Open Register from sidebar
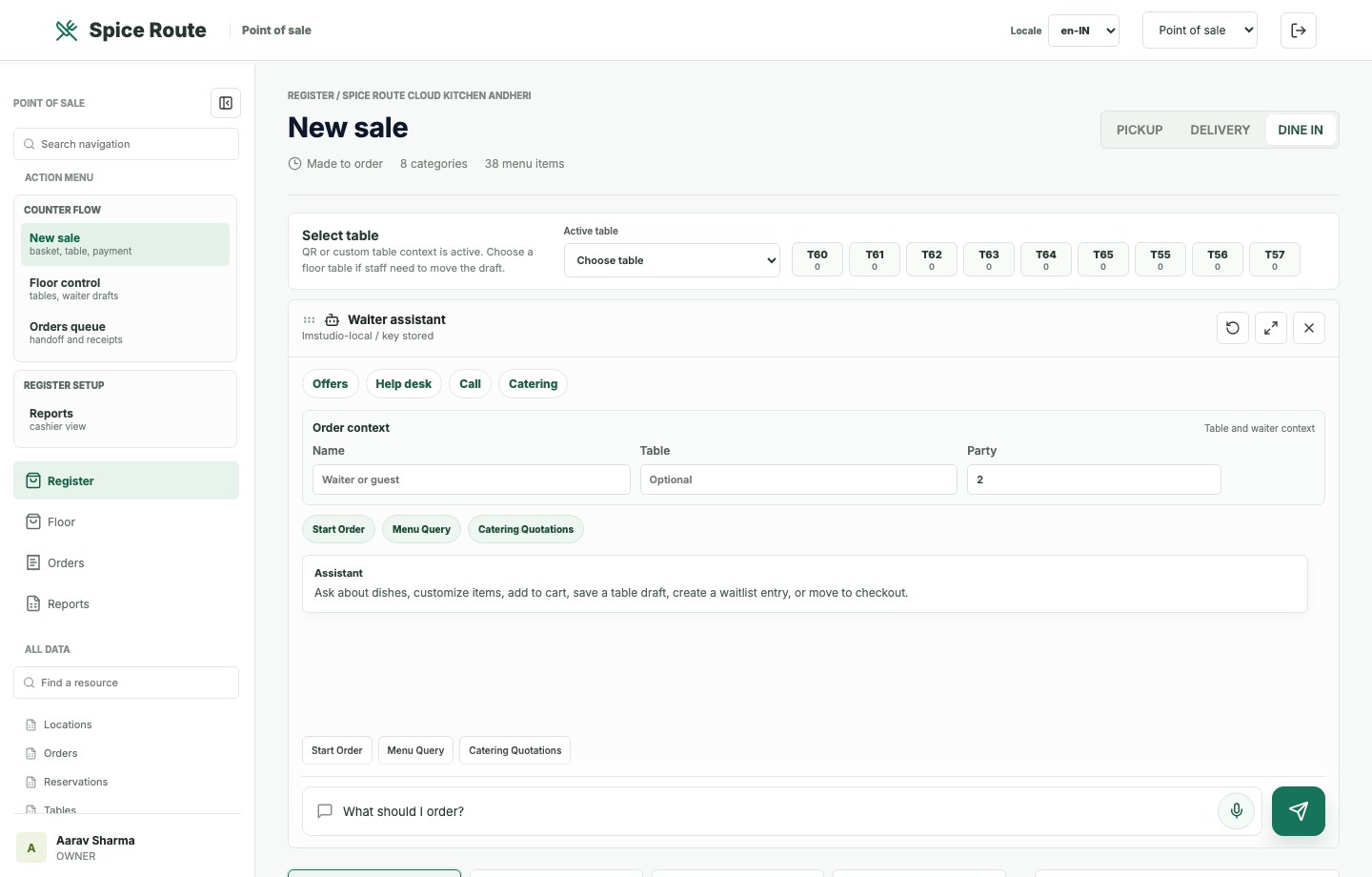Viewport: 1372px width, 877px height. pos(126,480)
